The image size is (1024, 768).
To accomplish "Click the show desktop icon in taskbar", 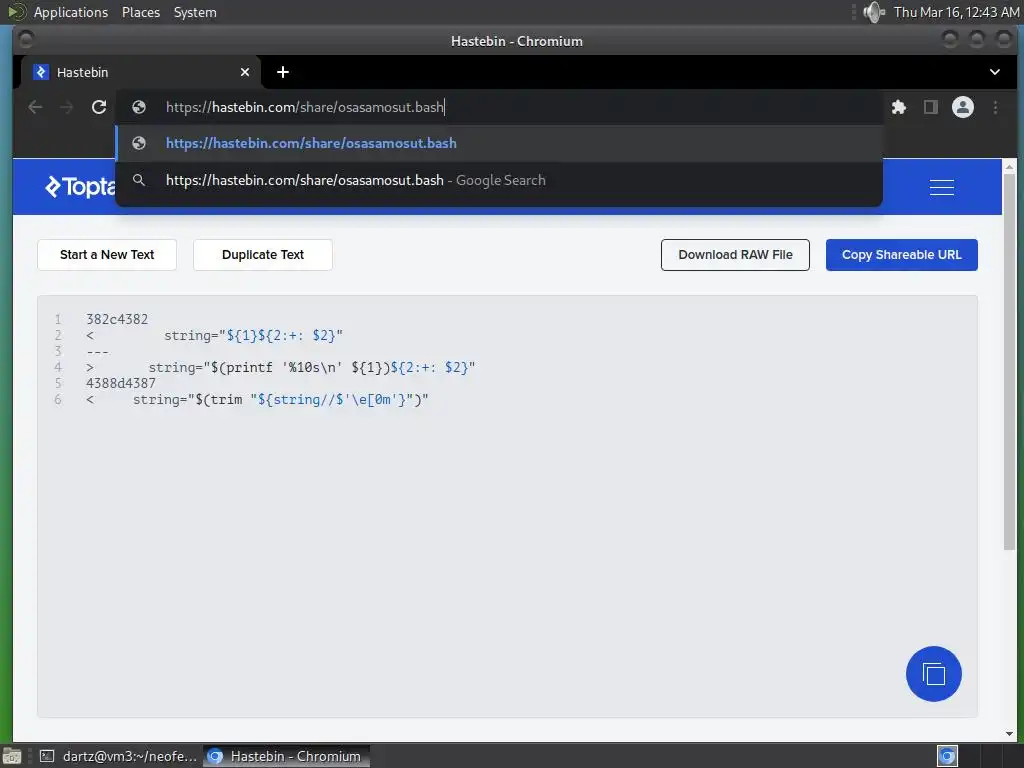I will tap(12, 756).
